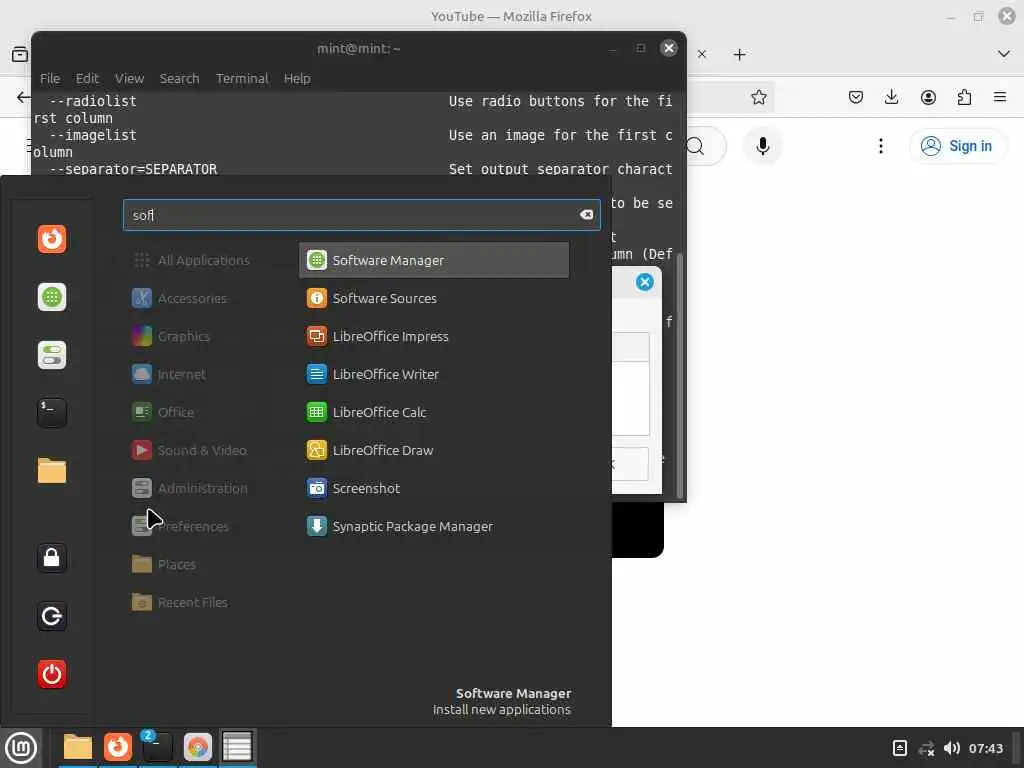1024x768 pixels.
Task: Launch LibreOffice Impress from results
Action: (x=434, y=336)
